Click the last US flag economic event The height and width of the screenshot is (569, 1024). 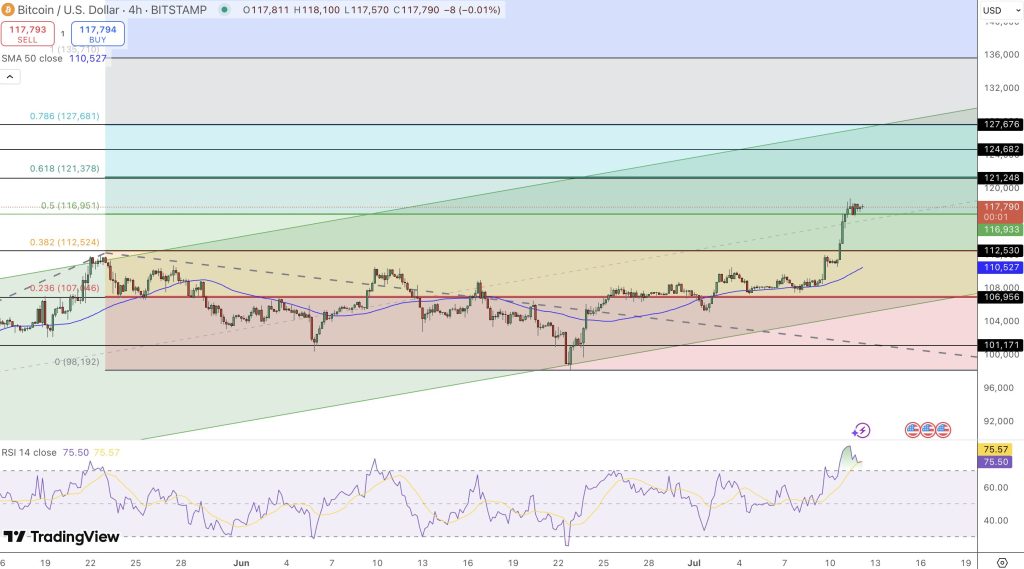point(942,430)
